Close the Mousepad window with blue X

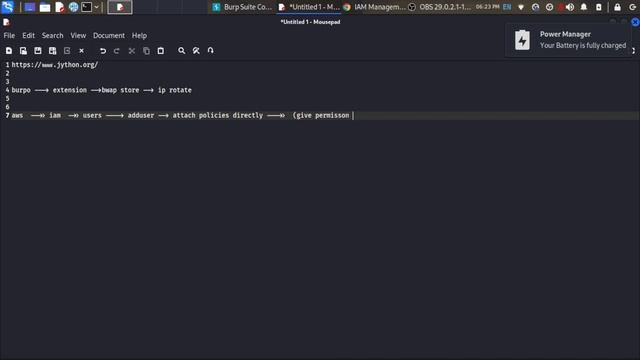(635, 22)
